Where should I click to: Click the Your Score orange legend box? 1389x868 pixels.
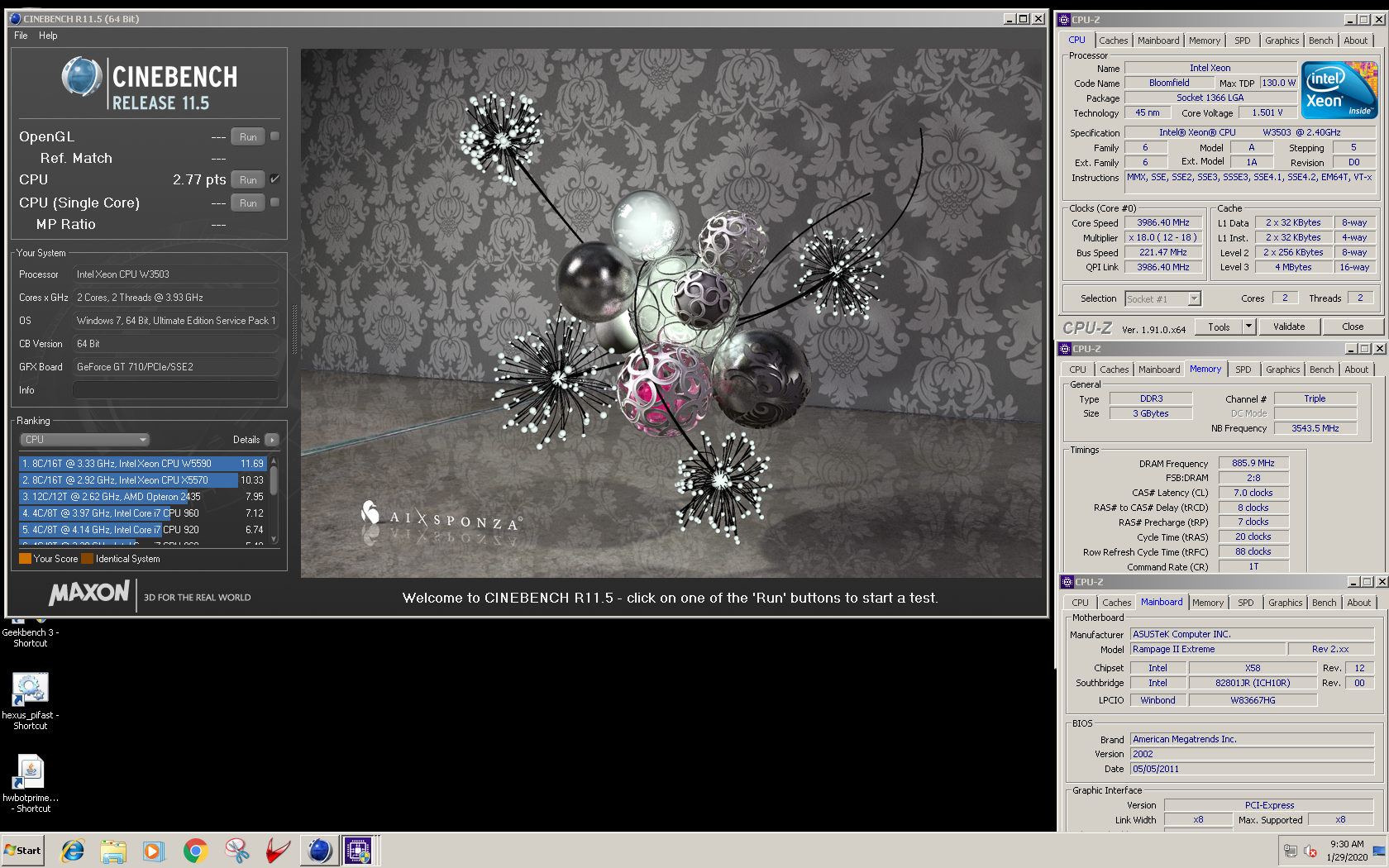25,559
